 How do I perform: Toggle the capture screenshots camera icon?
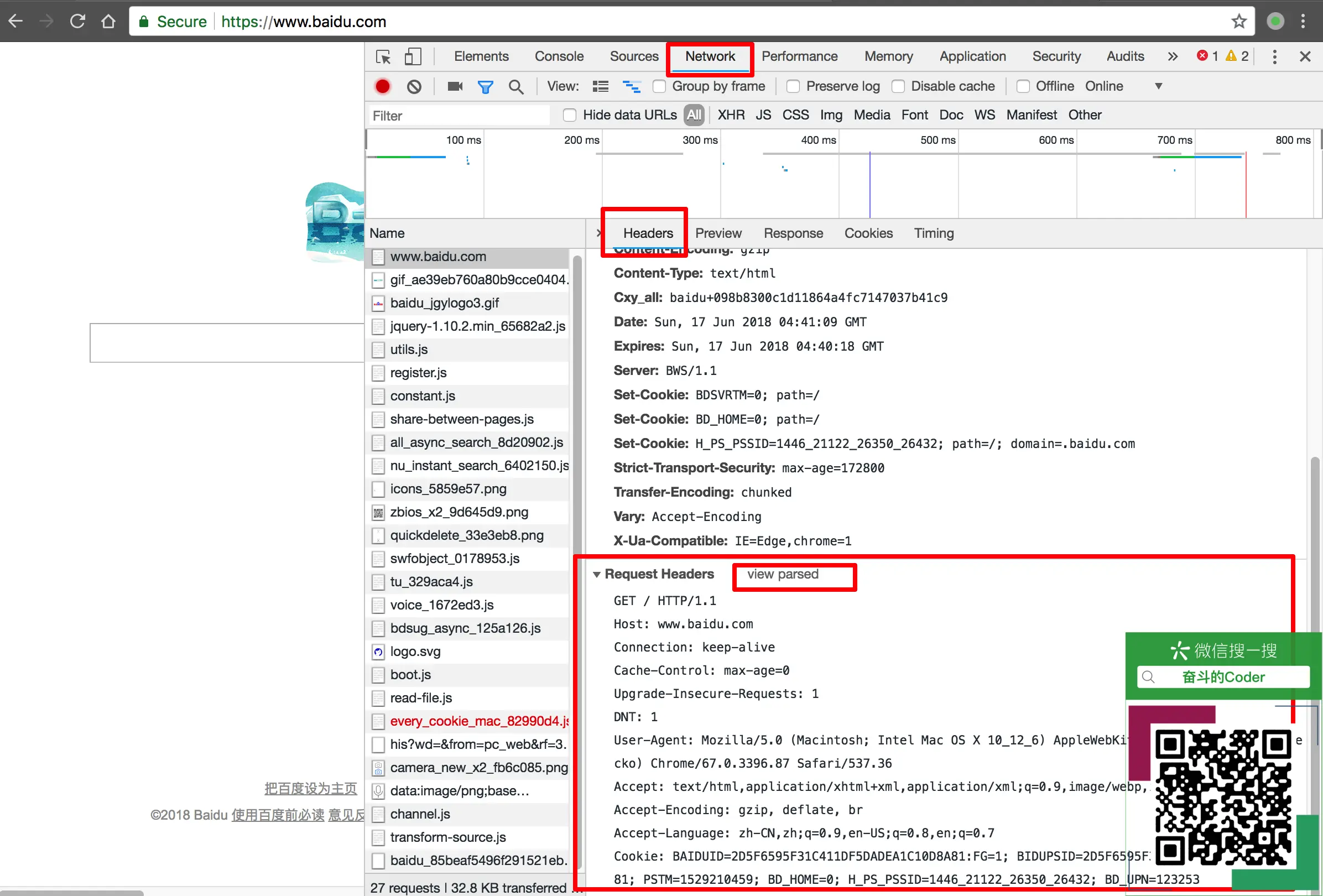tap(454, 86)
